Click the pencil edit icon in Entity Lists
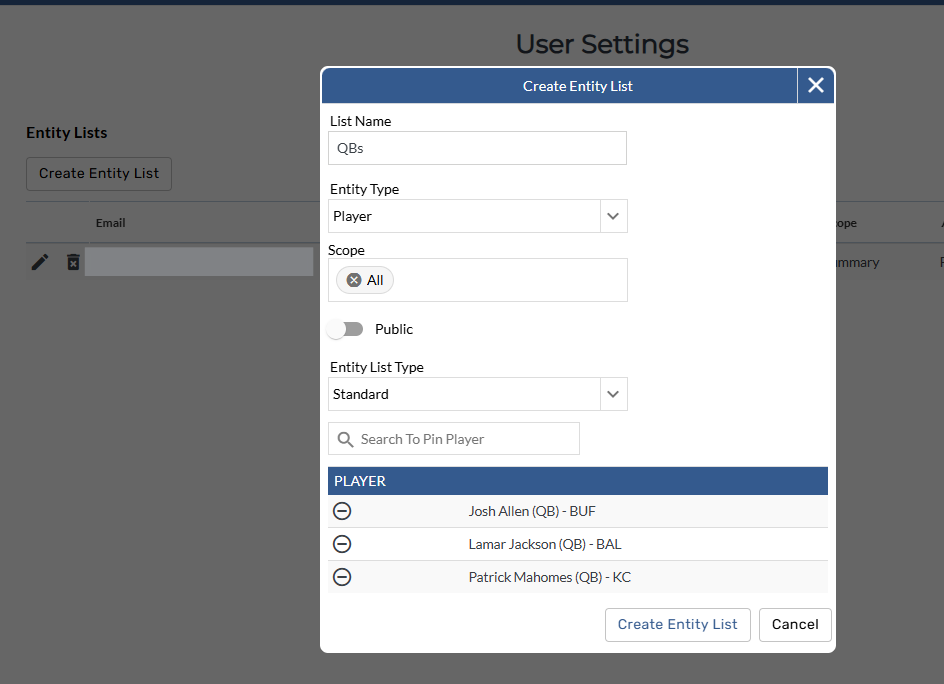 pos(40,262)
